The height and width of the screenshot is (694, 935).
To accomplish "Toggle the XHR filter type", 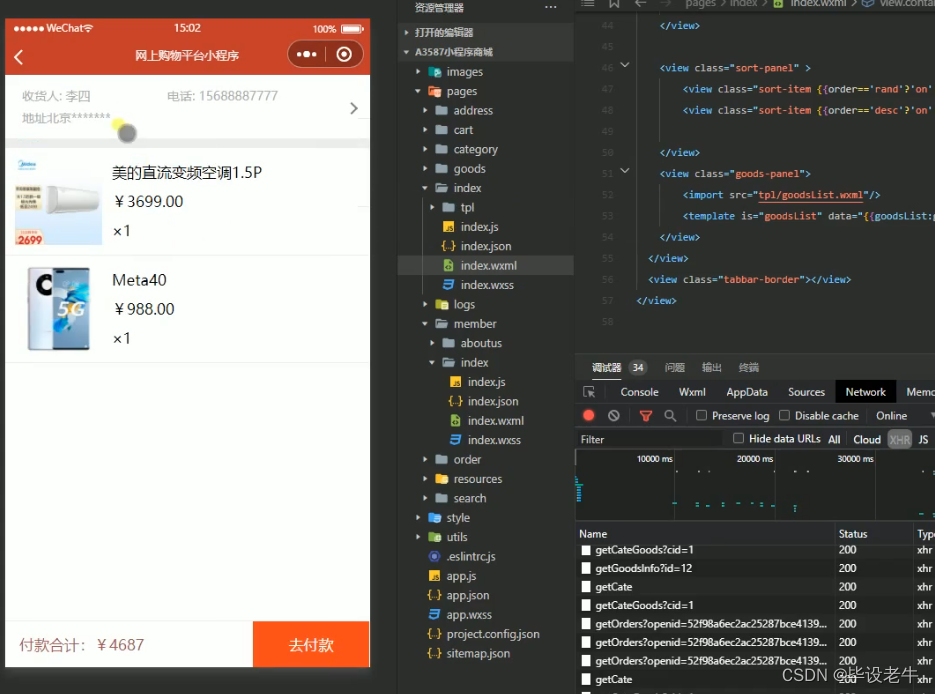I will (900, 439).
